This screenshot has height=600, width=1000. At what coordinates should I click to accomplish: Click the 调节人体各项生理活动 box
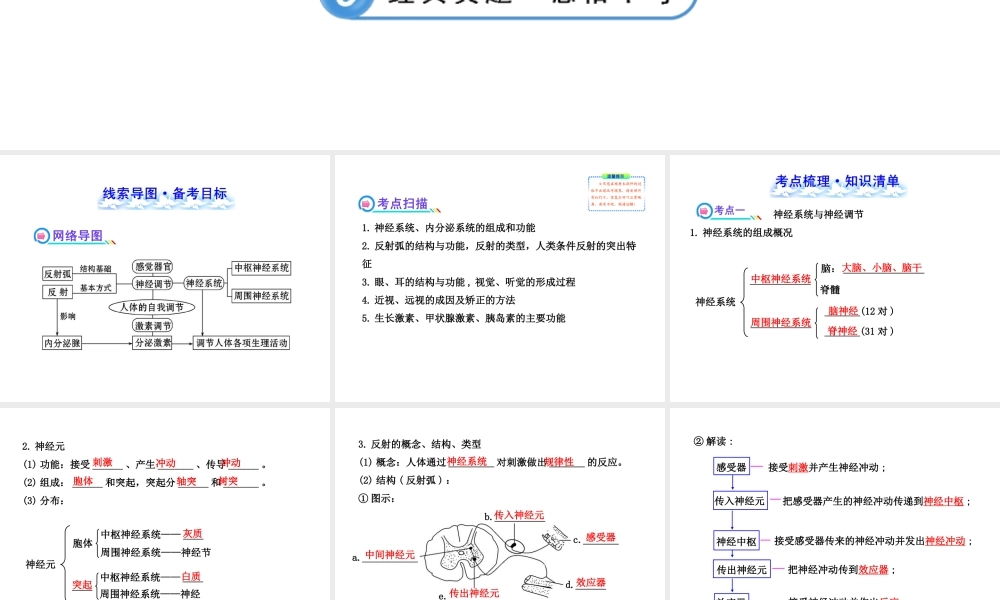pyautogui.click(x=242, y=343)
